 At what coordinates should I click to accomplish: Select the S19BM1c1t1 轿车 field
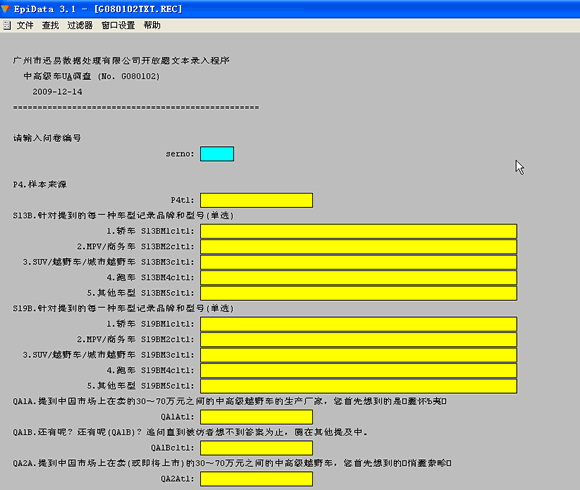(x=358, y=324)
